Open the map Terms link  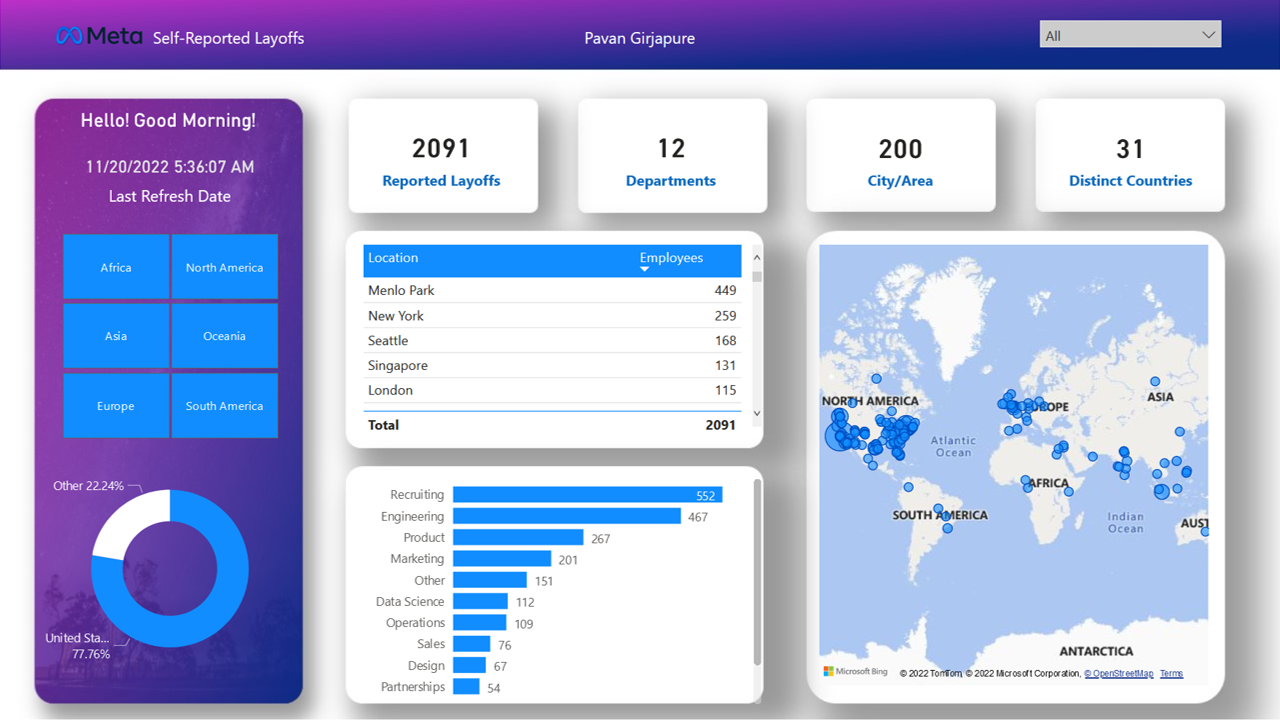[1171, 674]
